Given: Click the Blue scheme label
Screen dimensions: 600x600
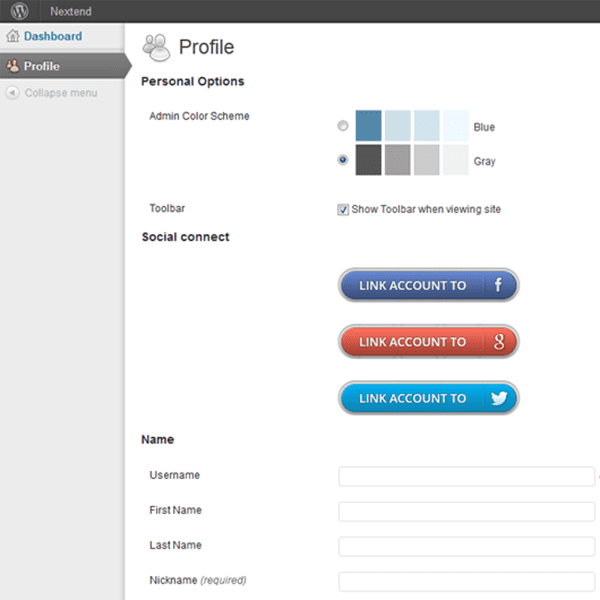Looking at the screenshot, I should tap(484, 127).
